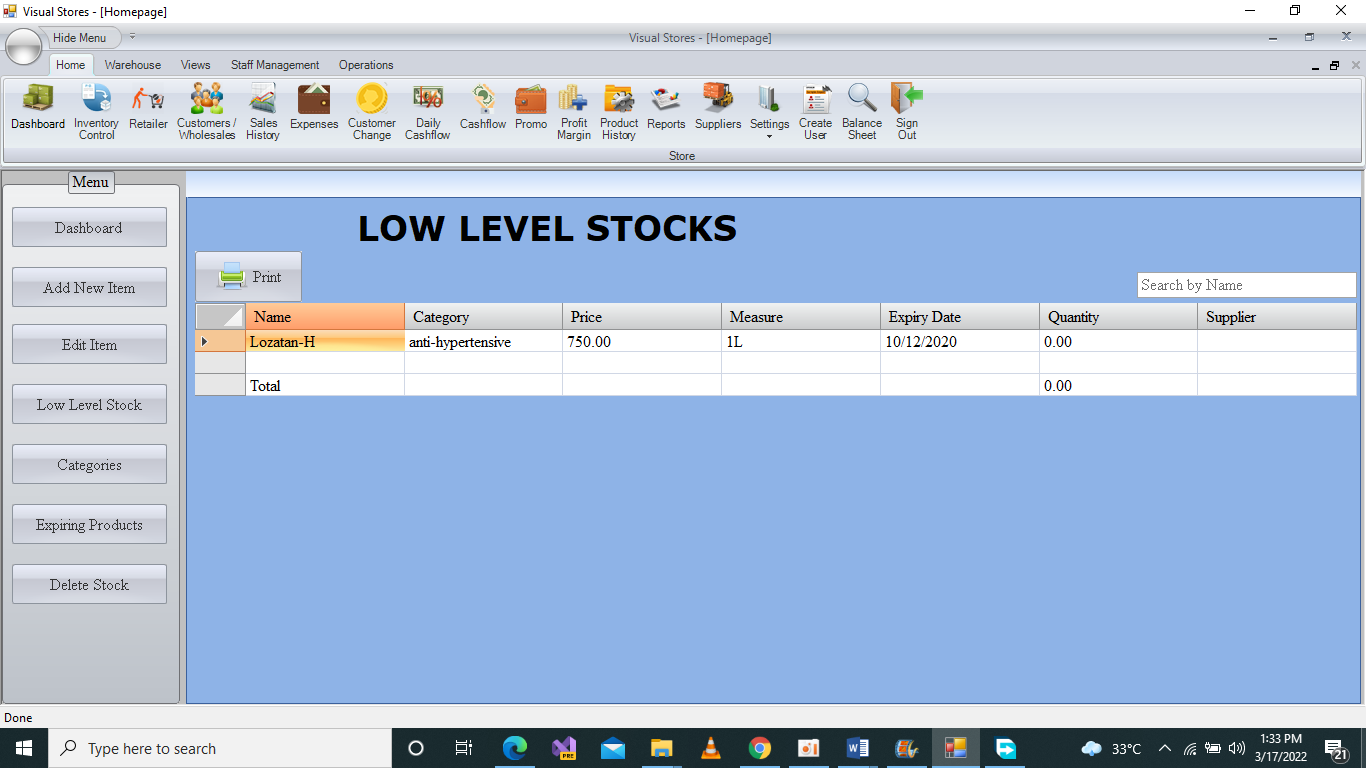Click the Customer Change coin icon
Screen dimensions: 1366x768
pyautogui.click(x=372, y=110)
